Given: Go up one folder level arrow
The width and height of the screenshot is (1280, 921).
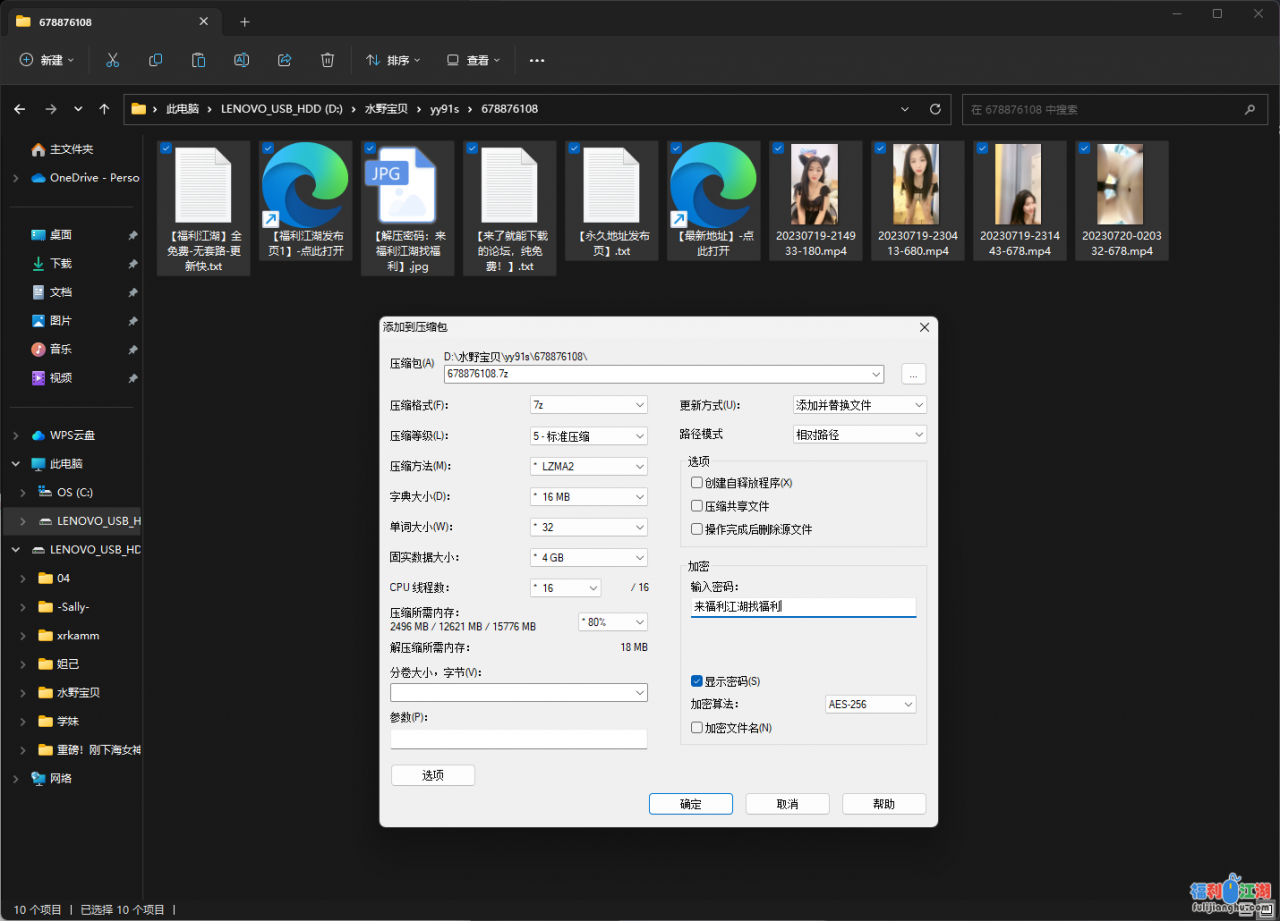Looking at the screenshot, I should [x=104, y=109].
